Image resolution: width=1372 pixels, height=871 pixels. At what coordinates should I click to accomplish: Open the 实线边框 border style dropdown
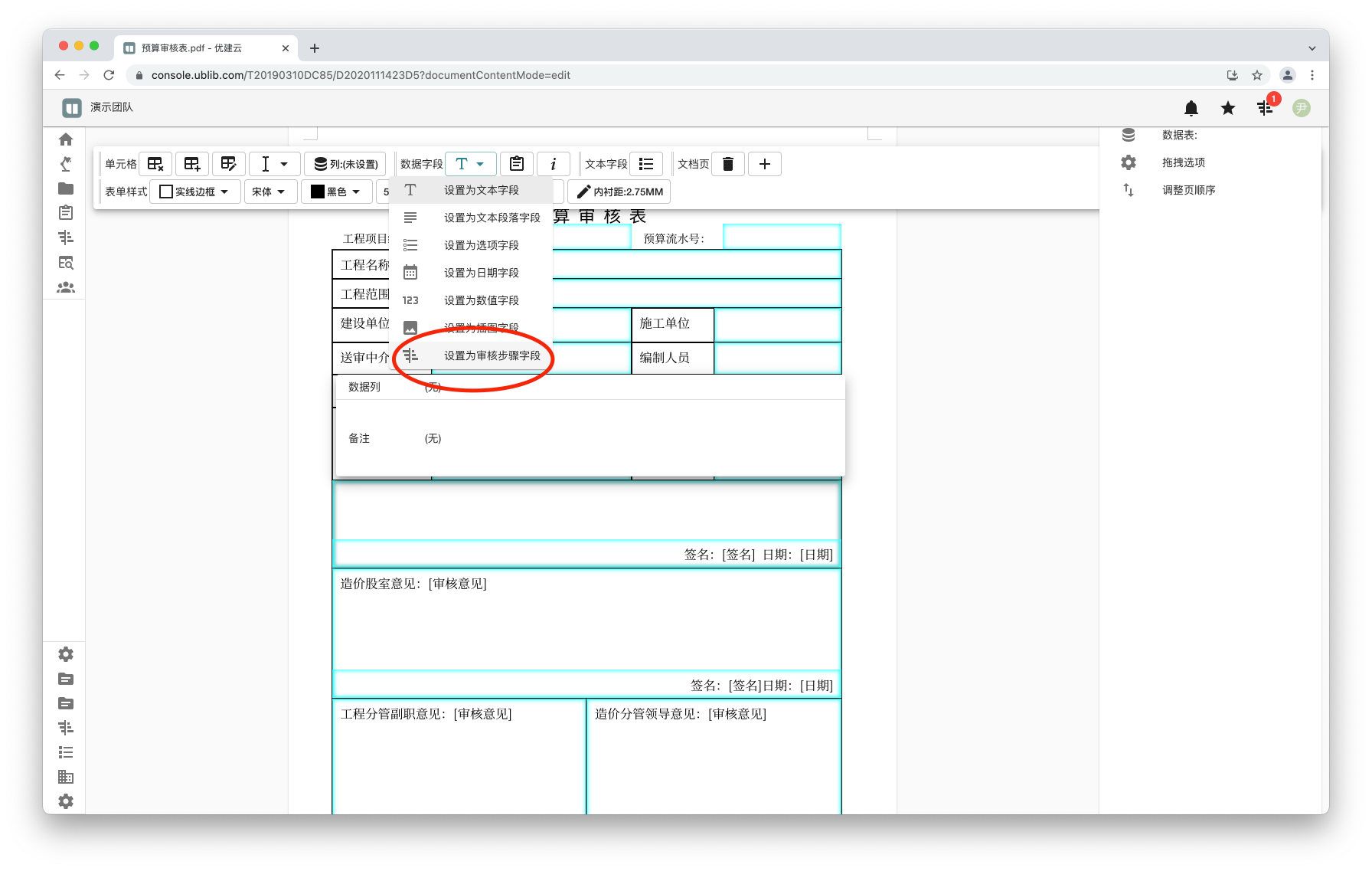pos(194,192)
